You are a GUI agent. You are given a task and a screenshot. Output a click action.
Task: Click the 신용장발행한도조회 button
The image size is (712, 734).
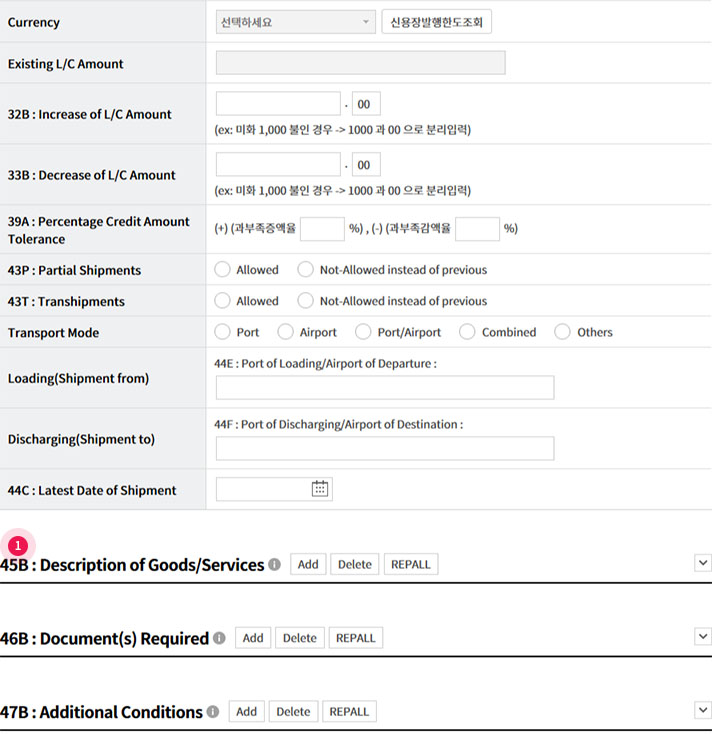tap(436, 22)
